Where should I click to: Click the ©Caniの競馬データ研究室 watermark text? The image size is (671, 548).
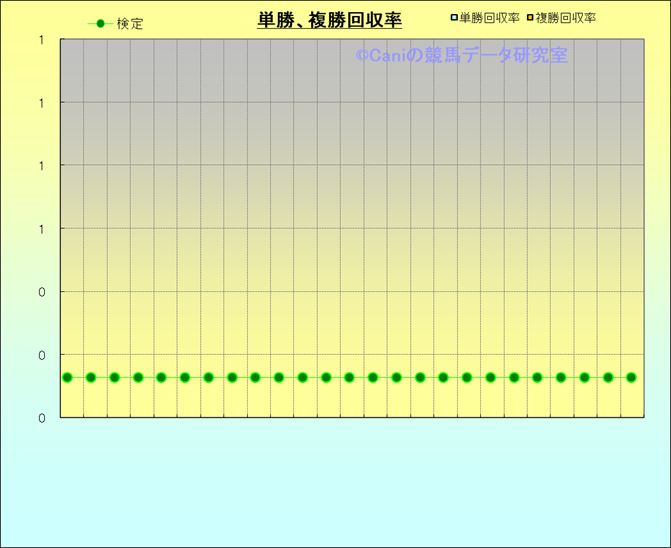pos(461,56)
